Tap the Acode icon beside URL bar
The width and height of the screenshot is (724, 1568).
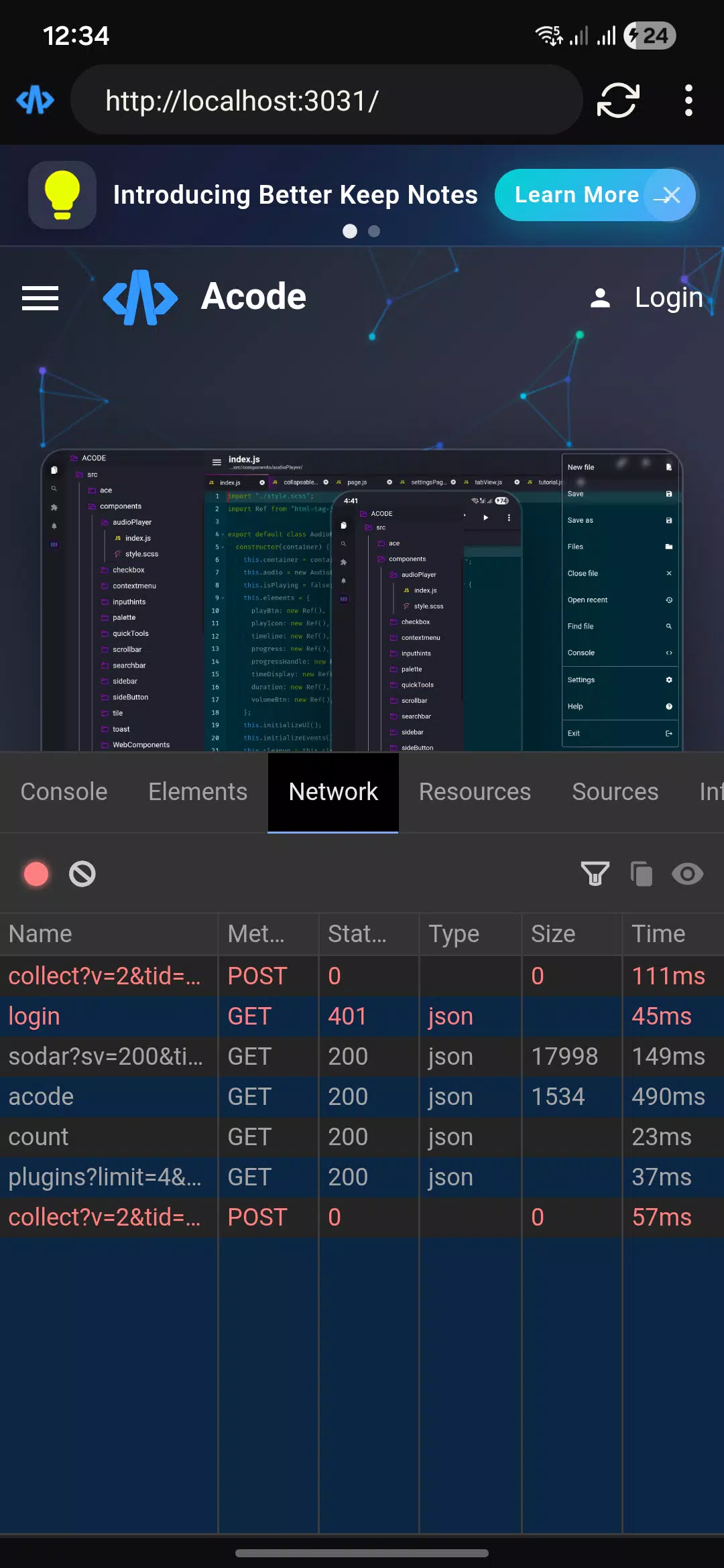[x=35, y=101]
